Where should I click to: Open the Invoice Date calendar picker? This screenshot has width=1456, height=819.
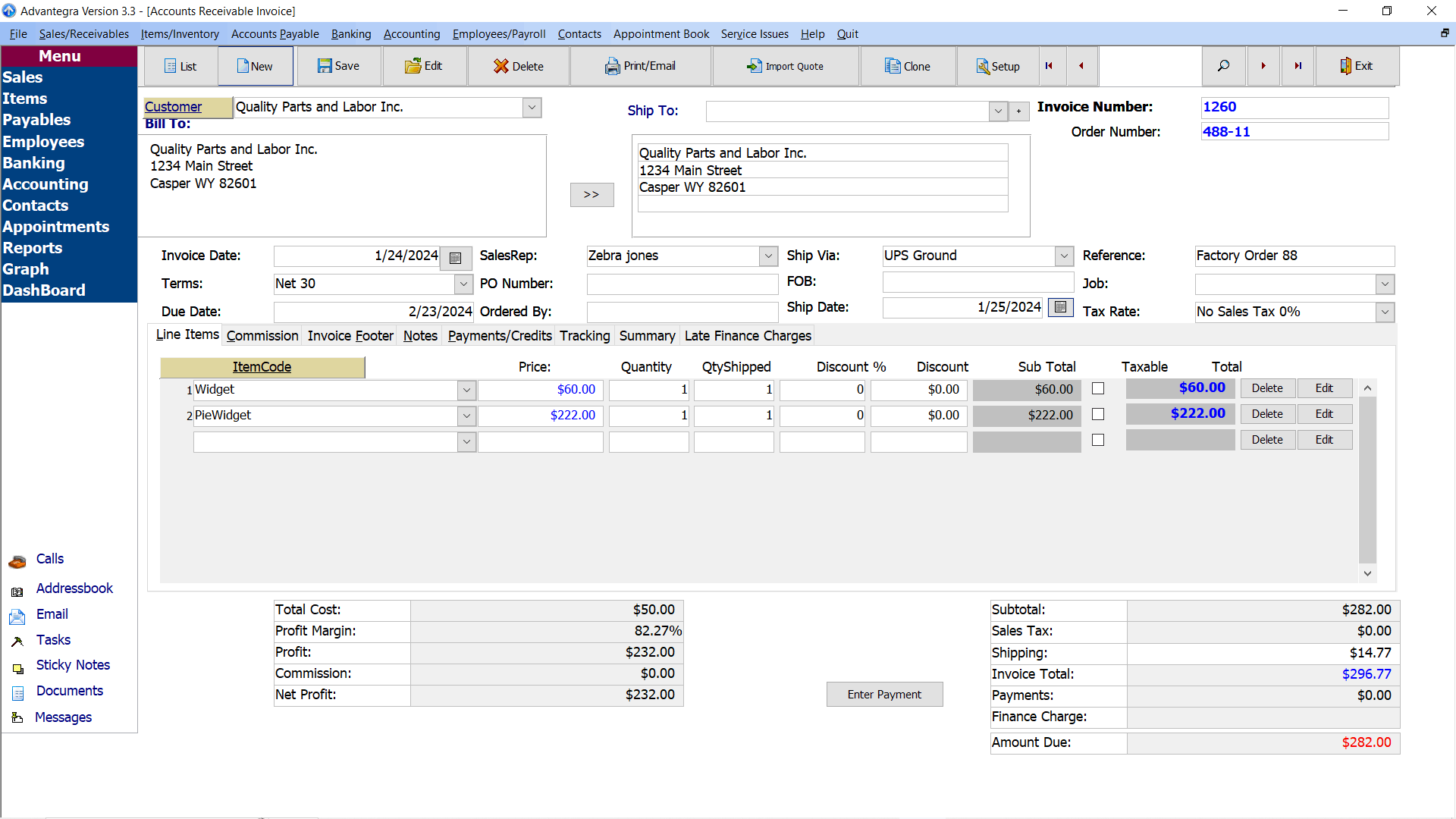click(456, 258)
